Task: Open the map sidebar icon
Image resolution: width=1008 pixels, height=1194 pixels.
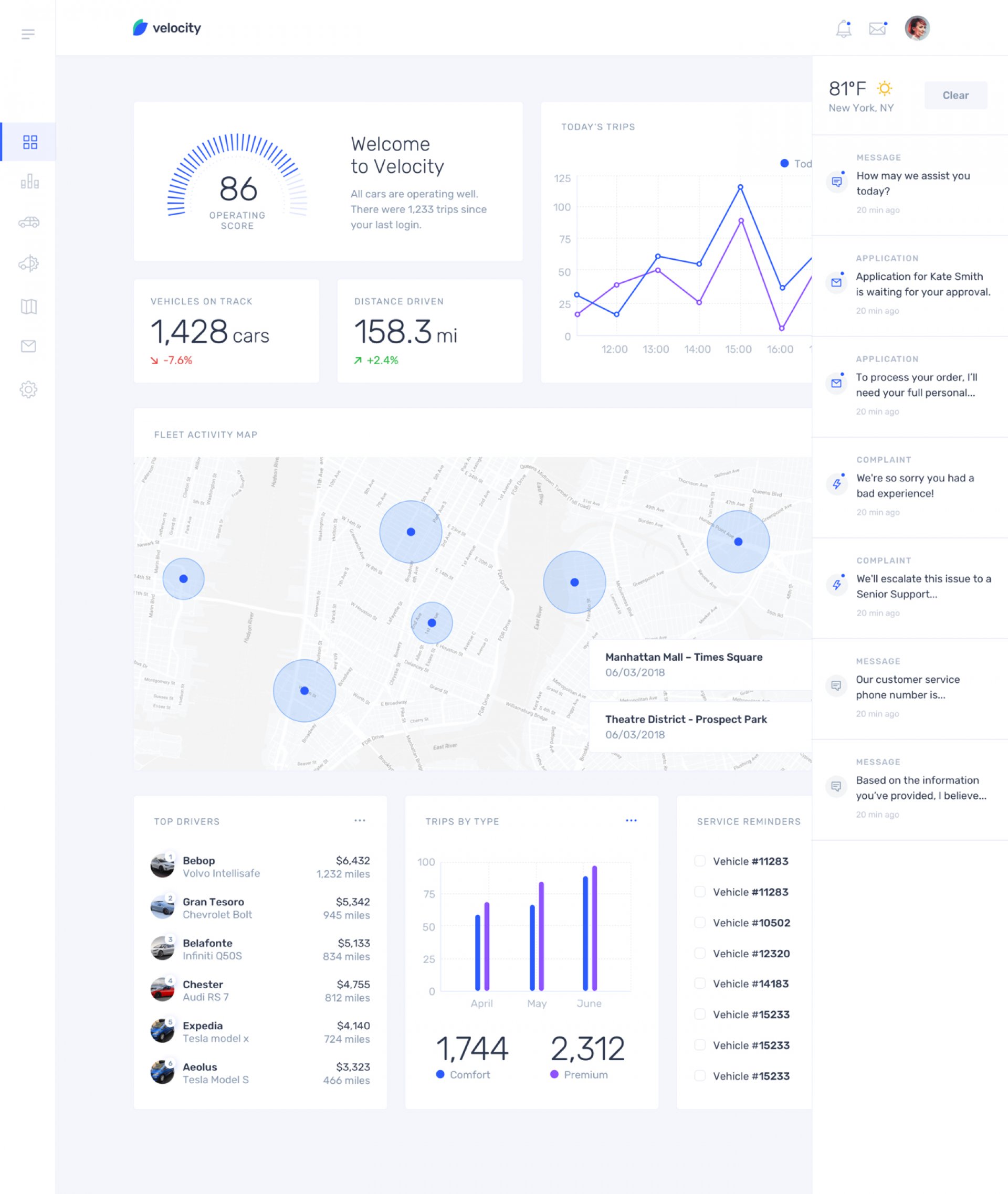Action: point(28,307)
